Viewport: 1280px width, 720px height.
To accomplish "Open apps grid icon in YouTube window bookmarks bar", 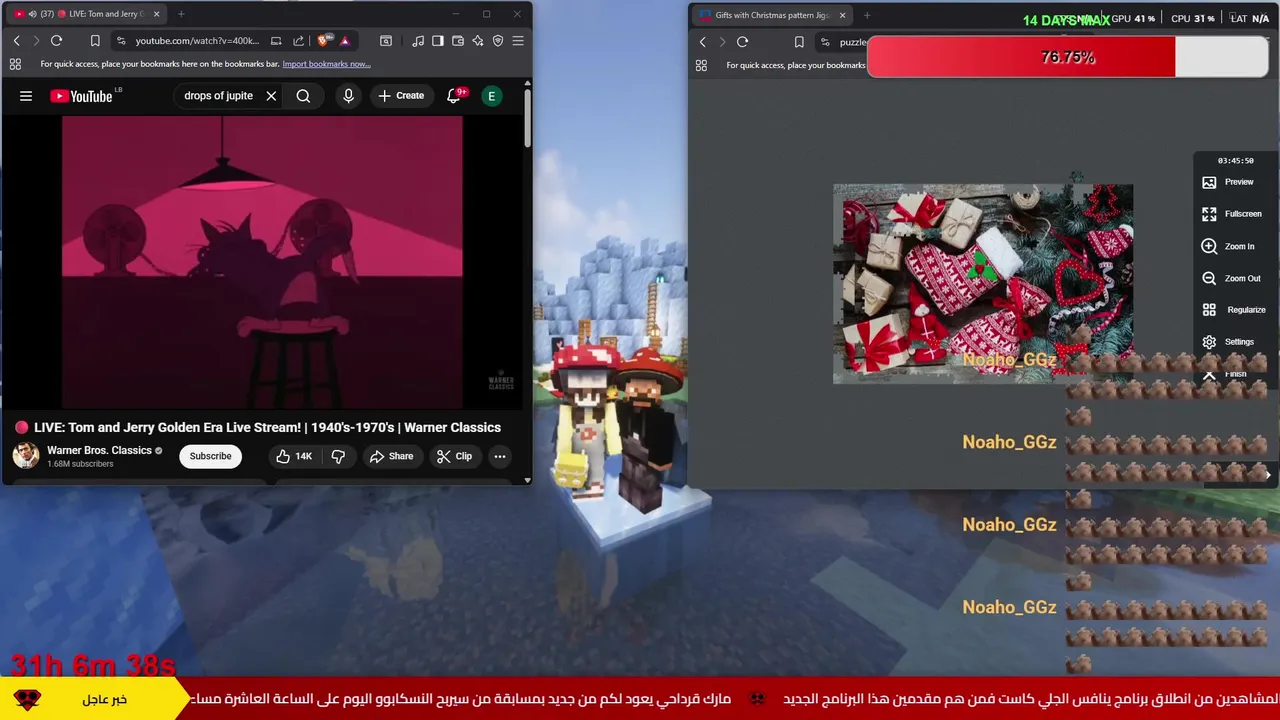I will coord(15,64).
